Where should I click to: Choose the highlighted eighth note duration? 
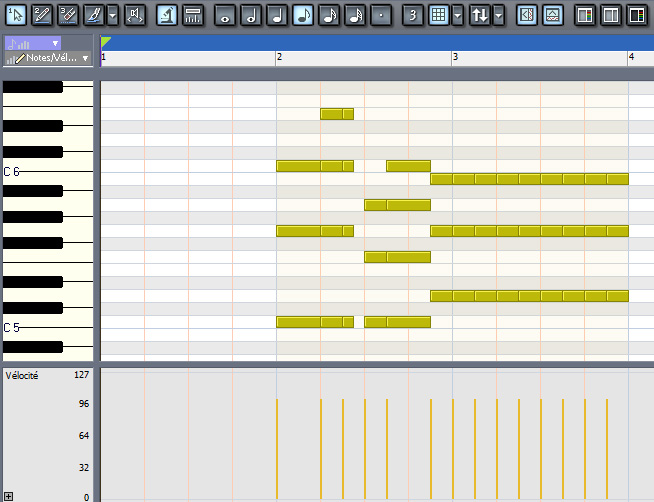coord(303,15)
